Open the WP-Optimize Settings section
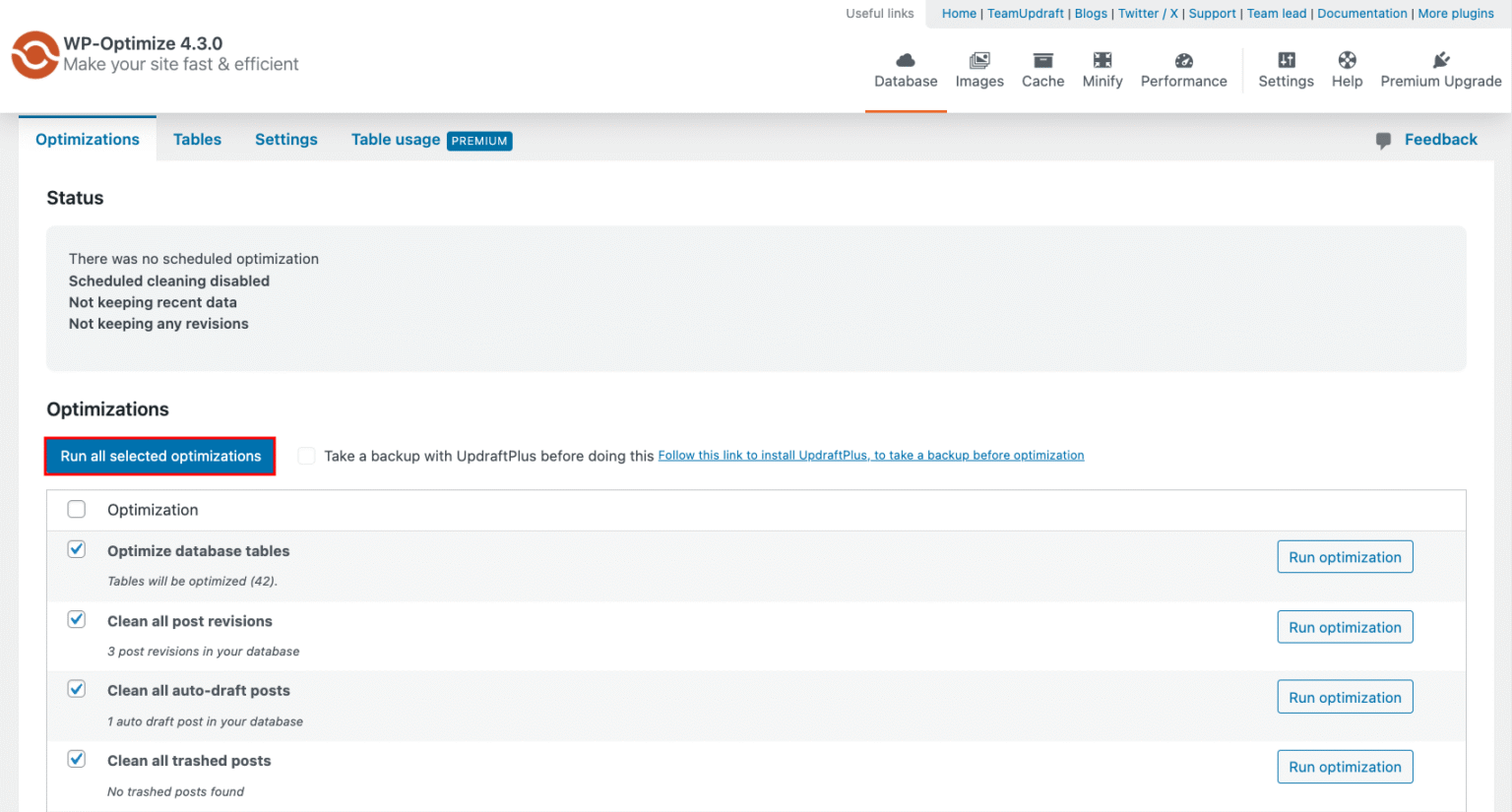 1286,69
